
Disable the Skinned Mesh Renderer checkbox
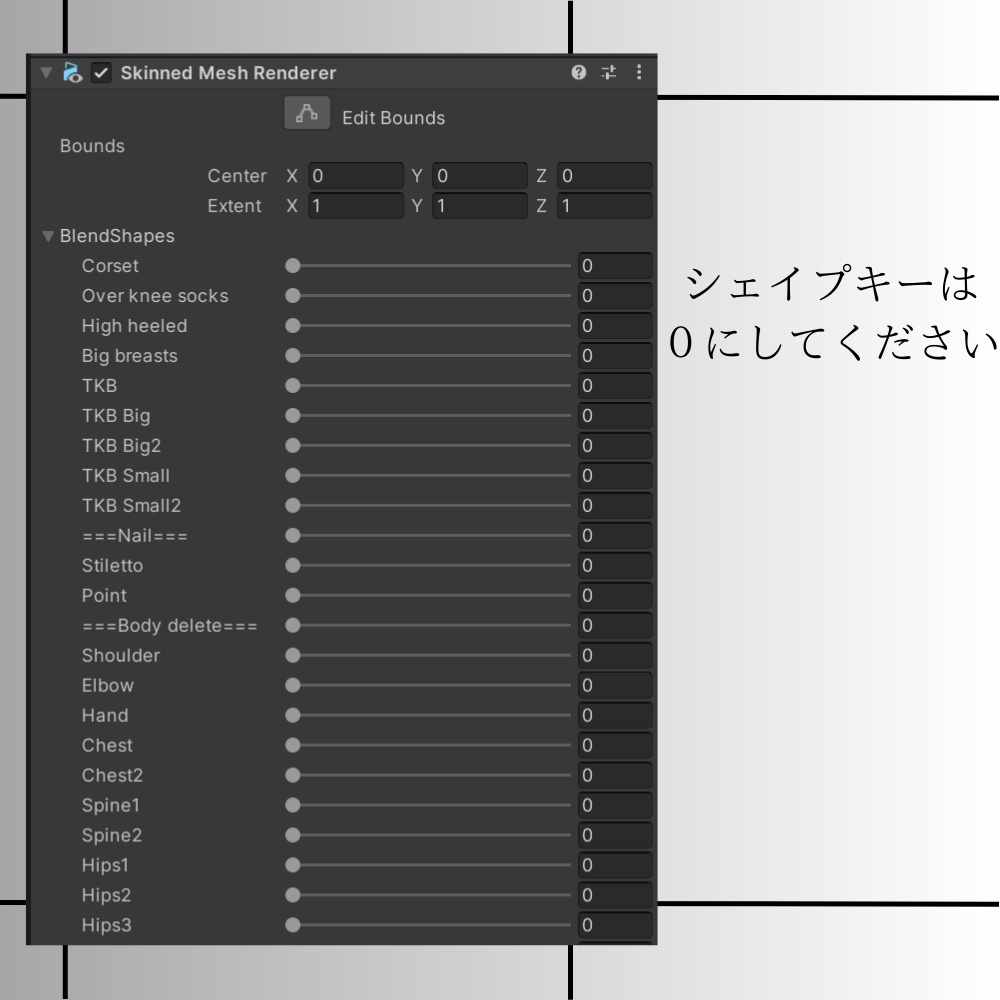point(101,73)
